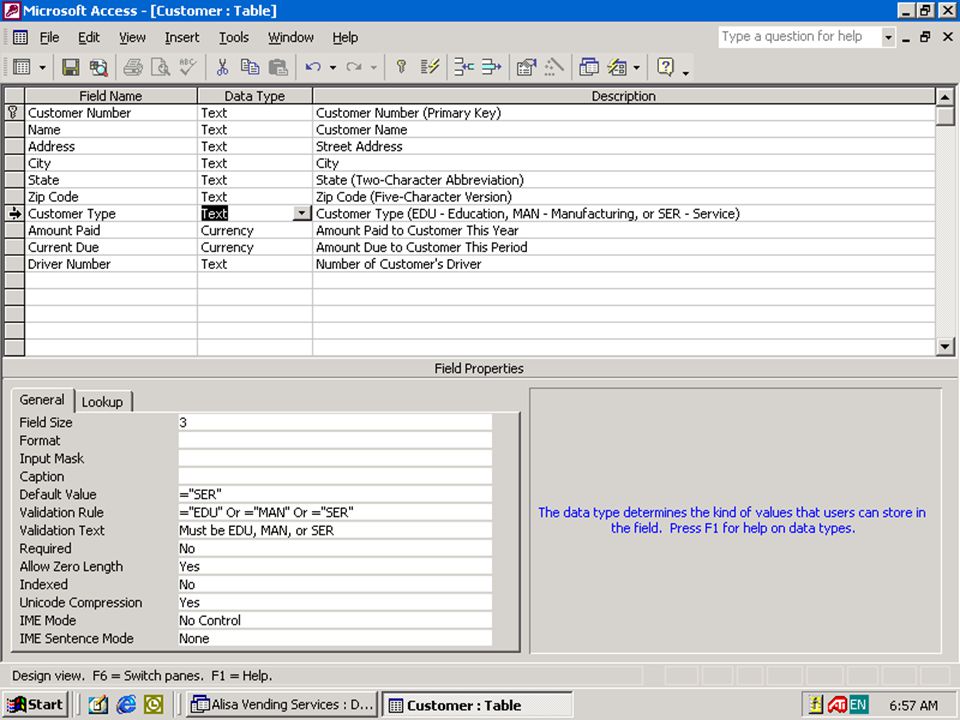Open the Undo history dropdown arrow

point(333,67)
